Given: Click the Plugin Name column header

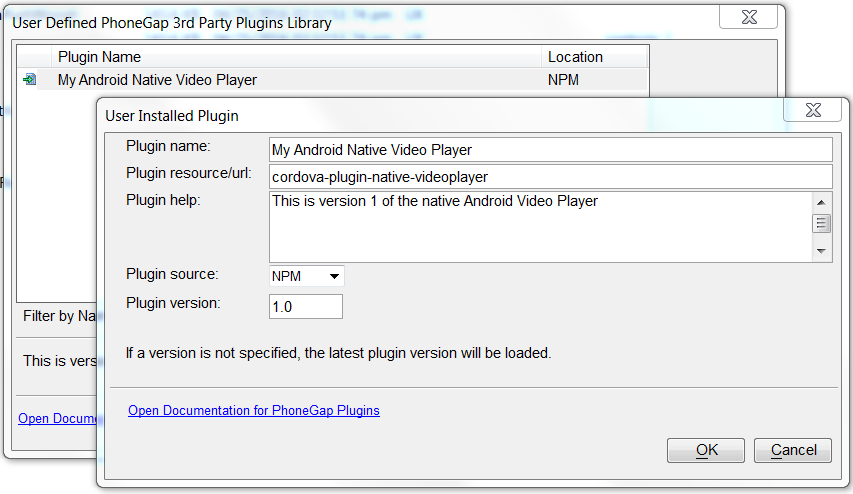Looking at the screenshot, I should pyautogui.click(x=296, y=57).
